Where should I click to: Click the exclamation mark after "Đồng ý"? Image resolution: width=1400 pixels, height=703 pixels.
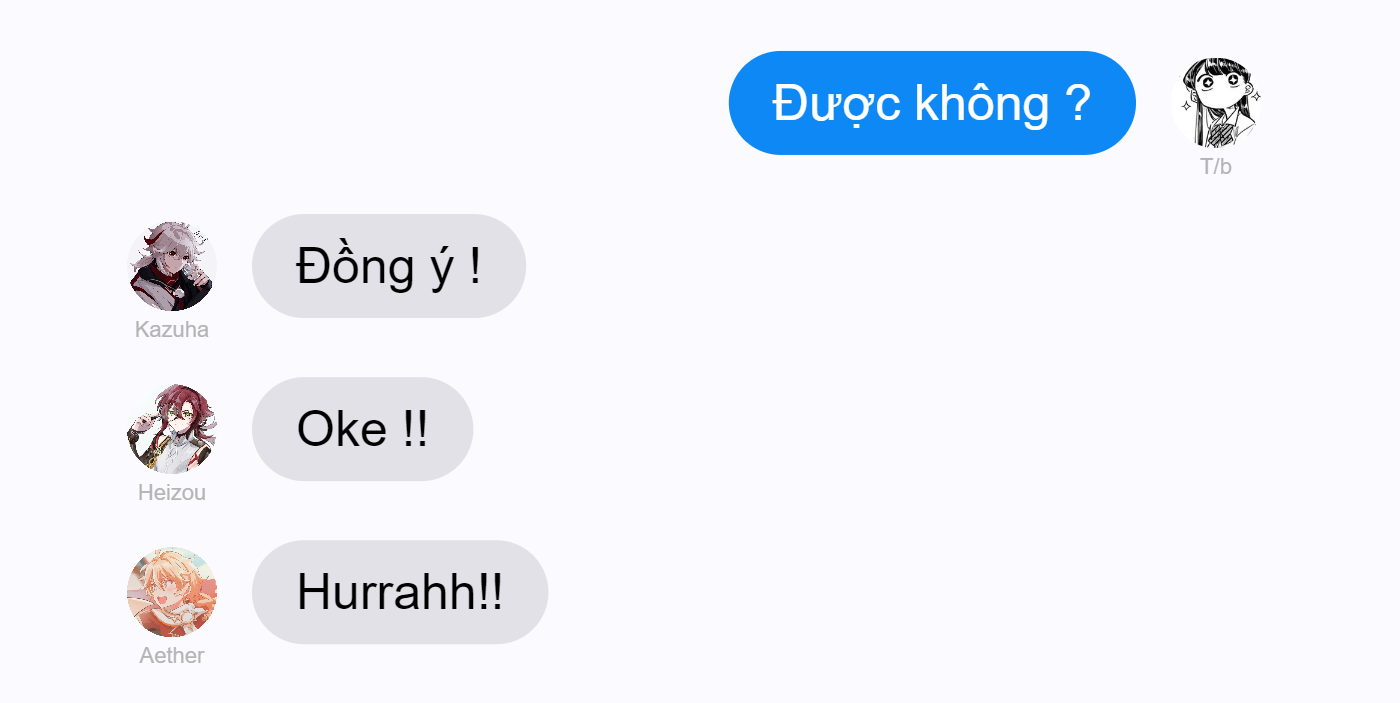[x=474, y=267]
